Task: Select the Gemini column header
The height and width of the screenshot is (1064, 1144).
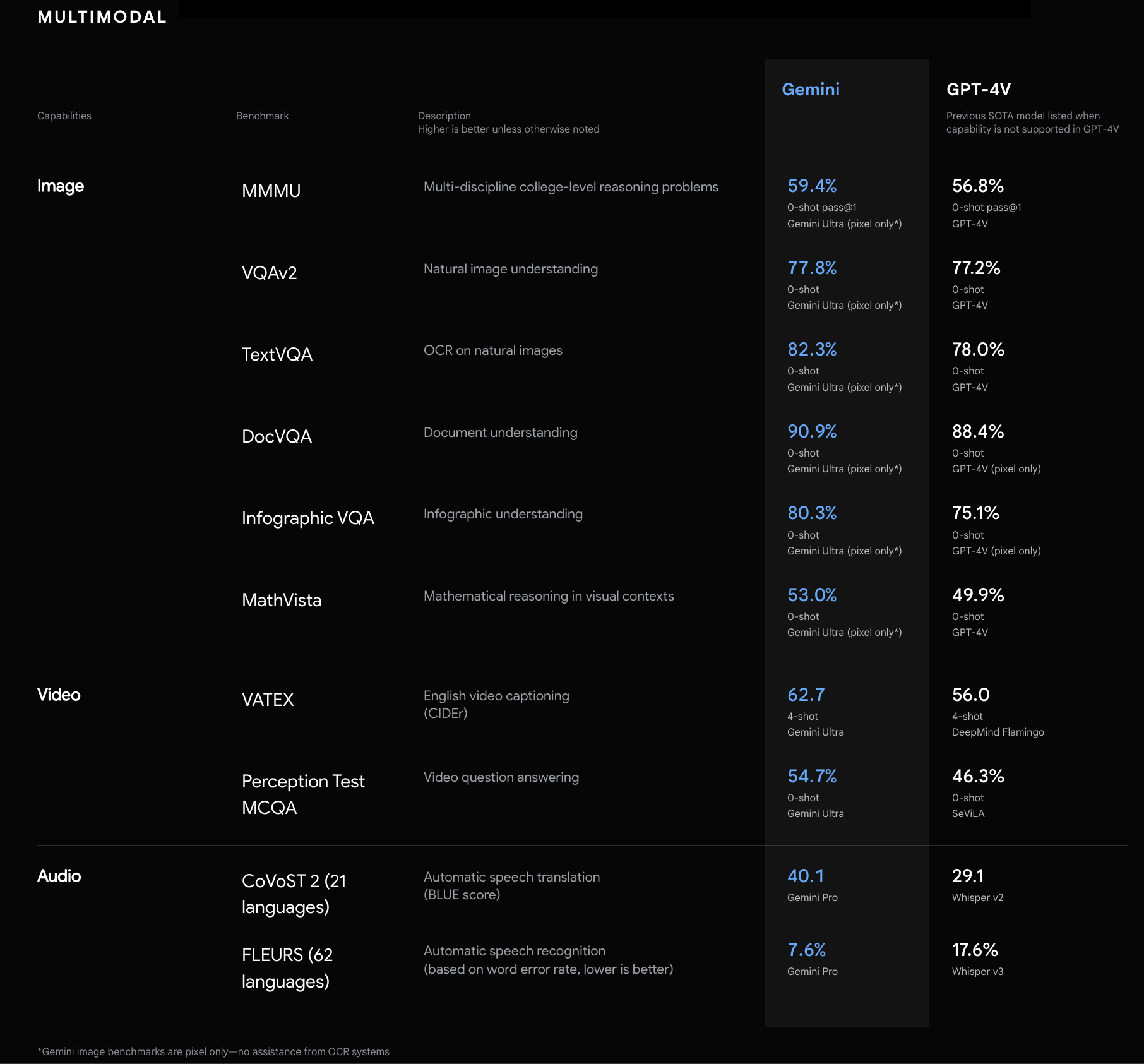Action: (x=810, y=90)
